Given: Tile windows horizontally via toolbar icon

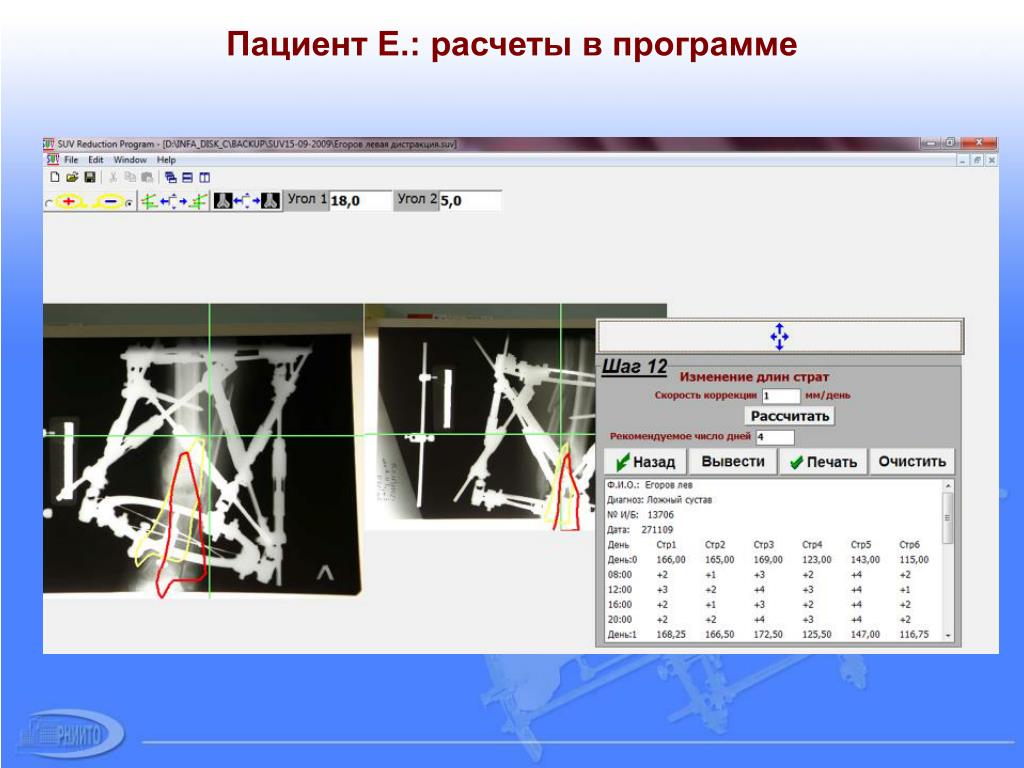Looking at the screenshot, I should pyautogui.click(x=187, y=177).
